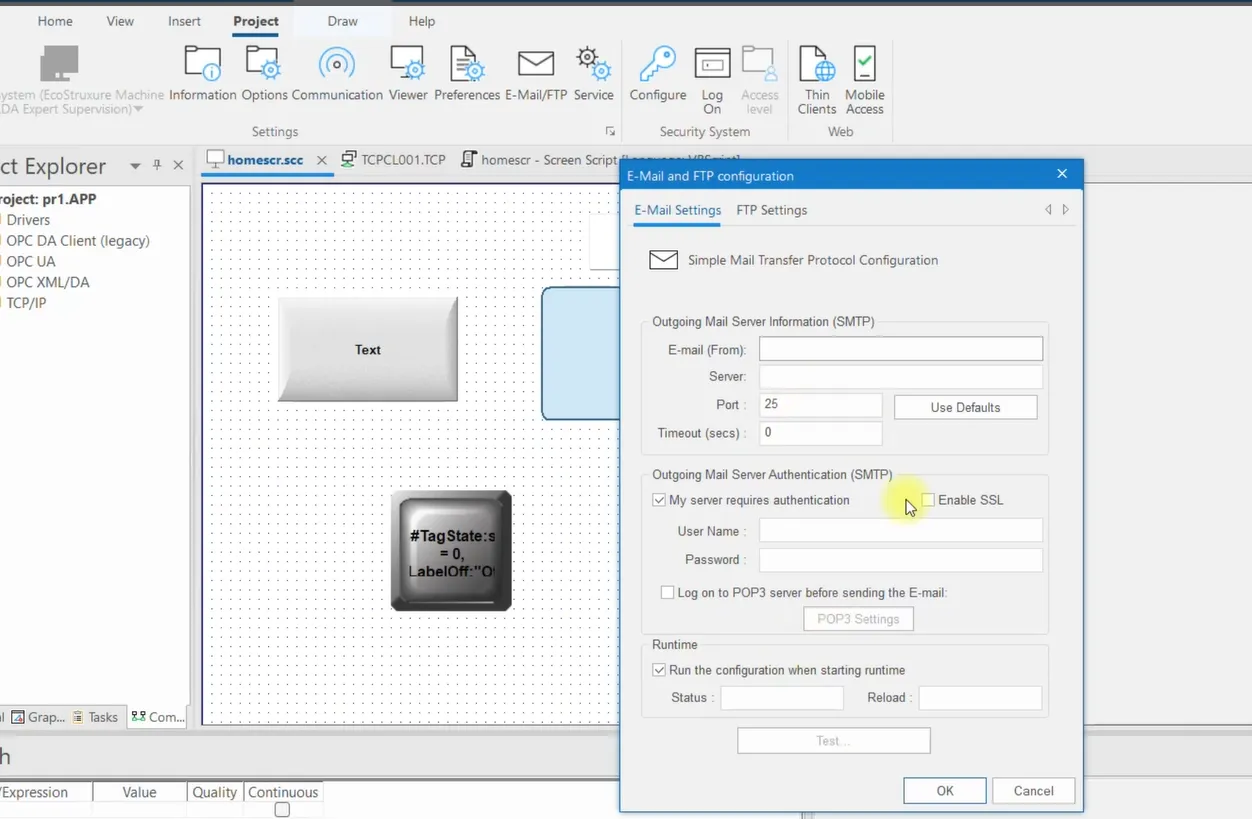Click the Reload tag field
Screen dimensions: 1252x819
click(980, 698)
